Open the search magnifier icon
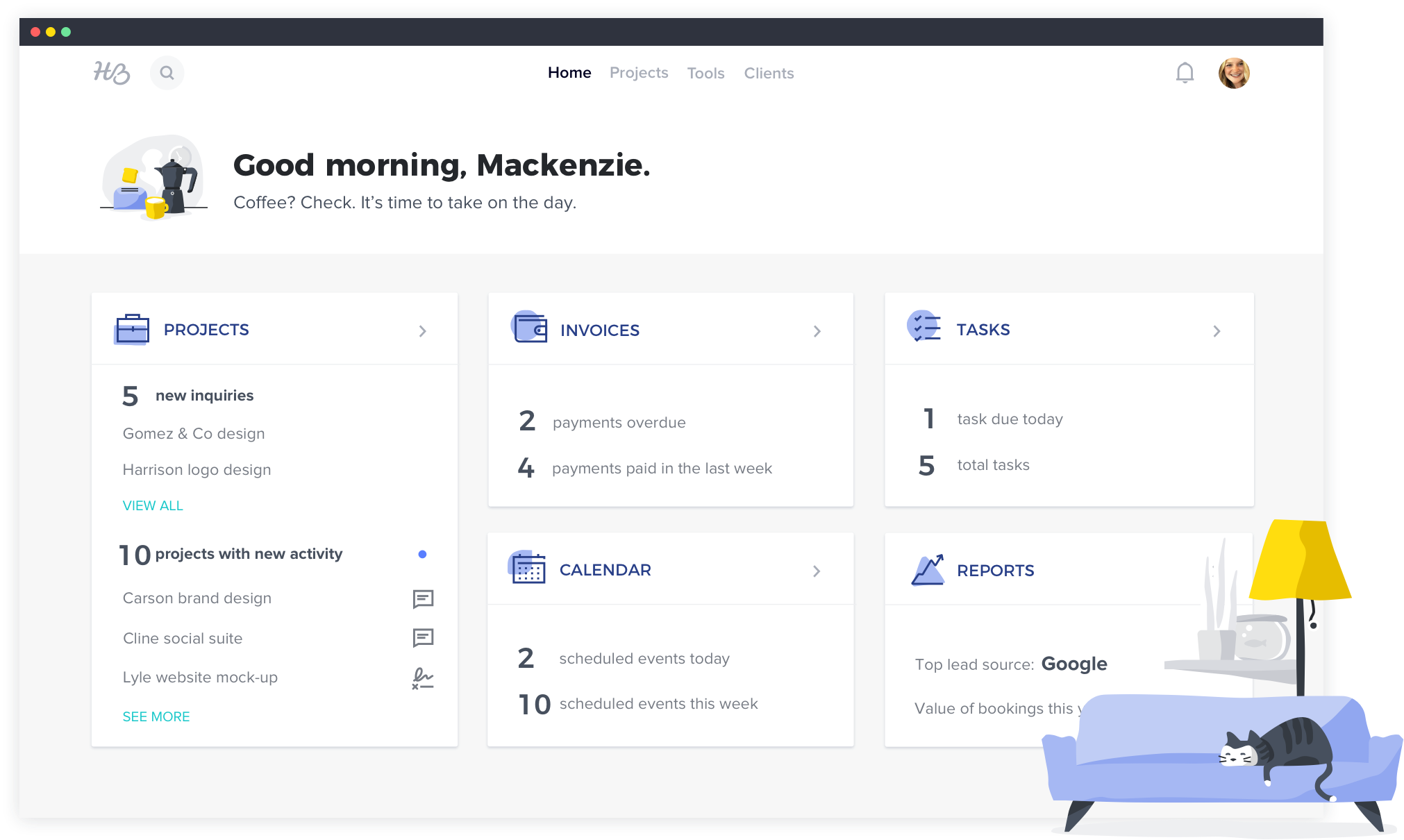1404x840 pixels. [167, 73]
